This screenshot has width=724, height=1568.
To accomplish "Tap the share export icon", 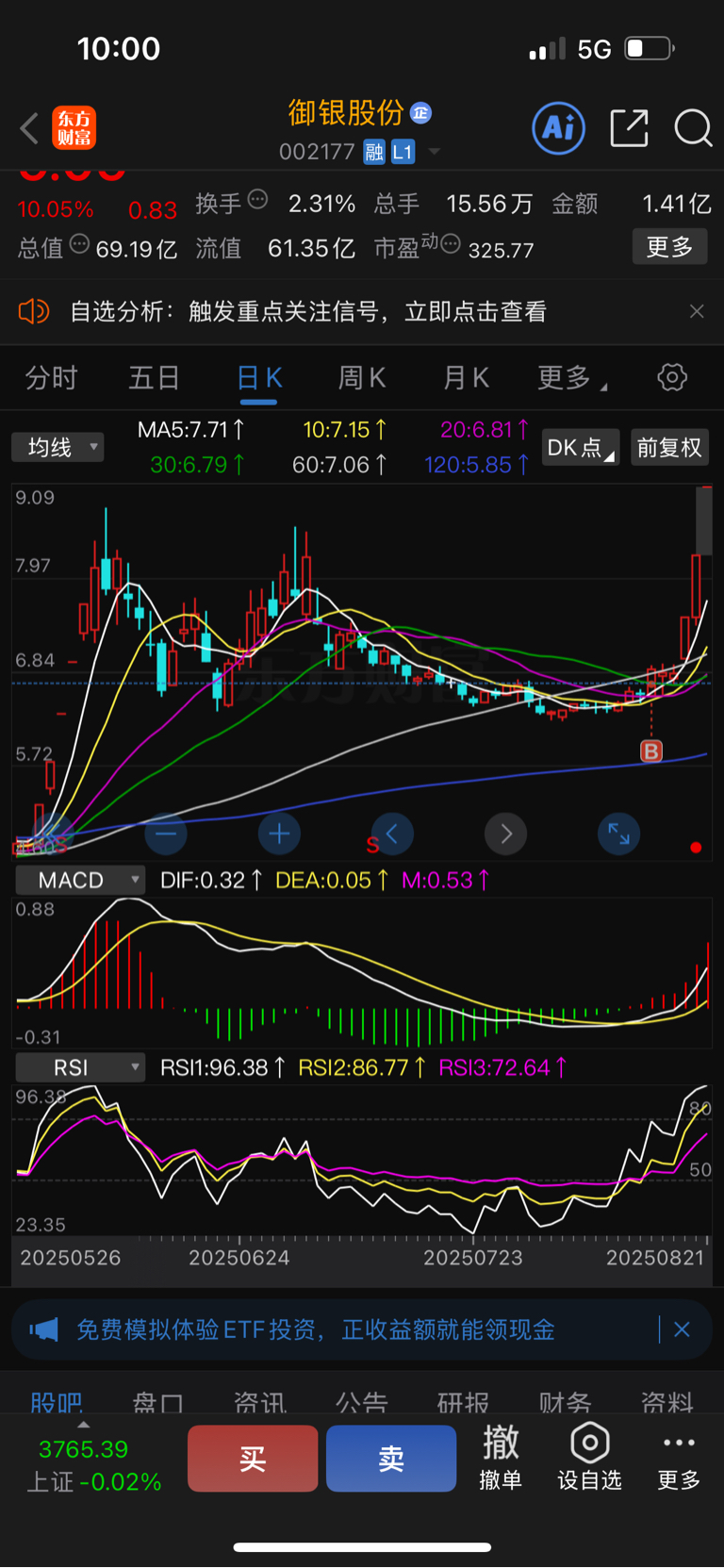I will coord(629,128).
